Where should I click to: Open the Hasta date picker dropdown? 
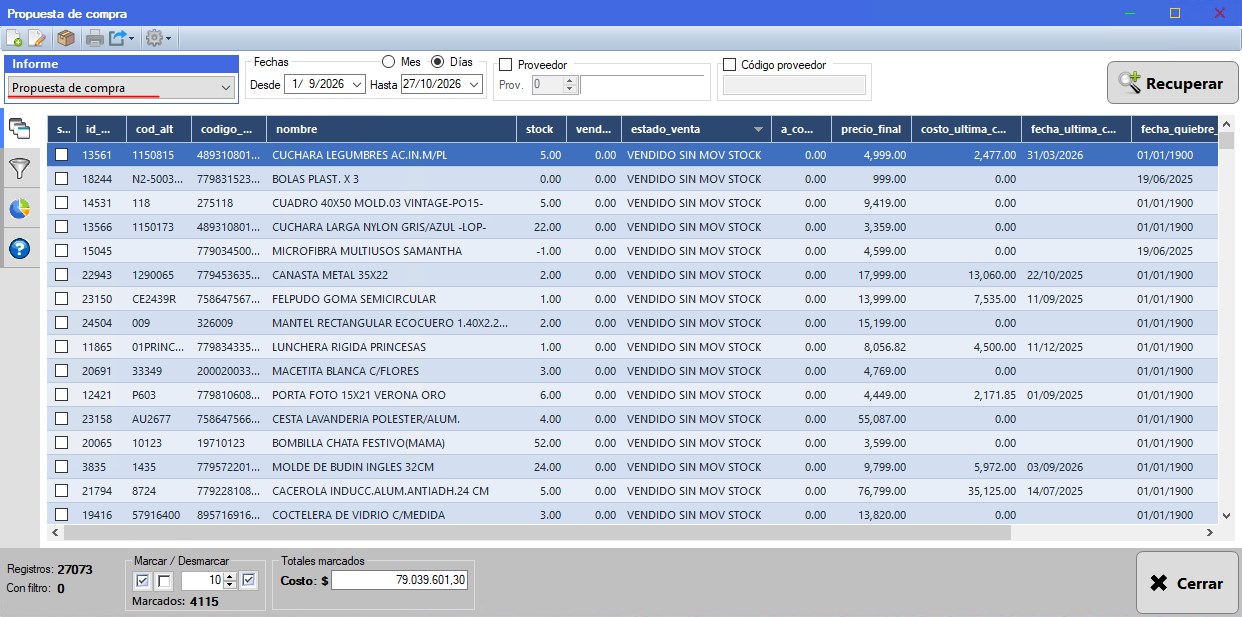tap(474, 85)
